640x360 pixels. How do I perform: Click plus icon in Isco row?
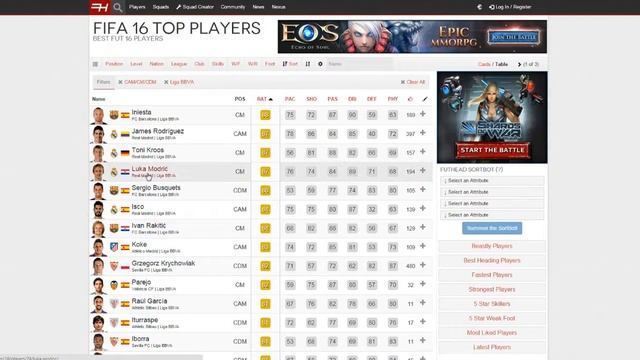423,208
